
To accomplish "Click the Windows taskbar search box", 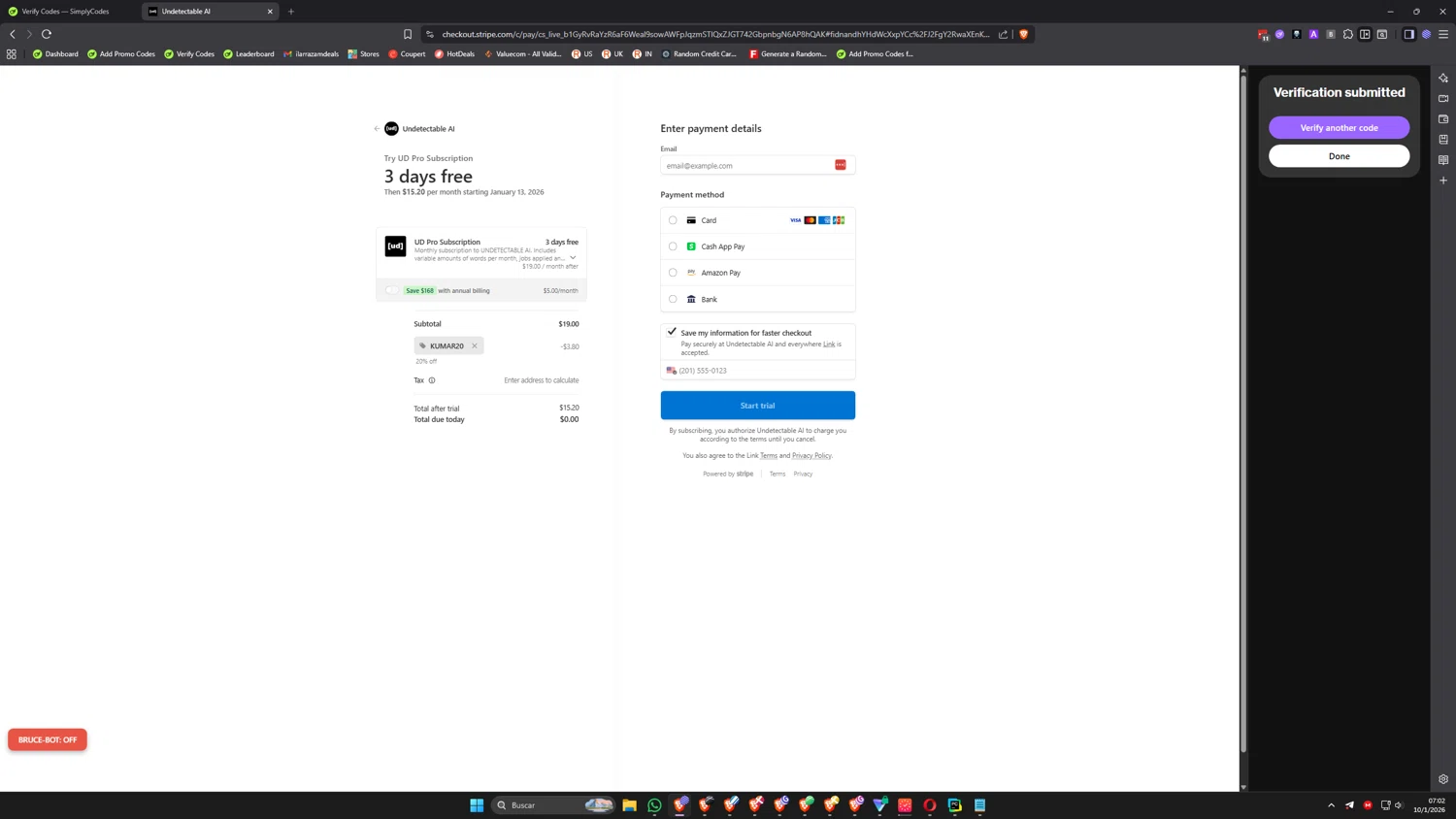I will pos(553,805).
